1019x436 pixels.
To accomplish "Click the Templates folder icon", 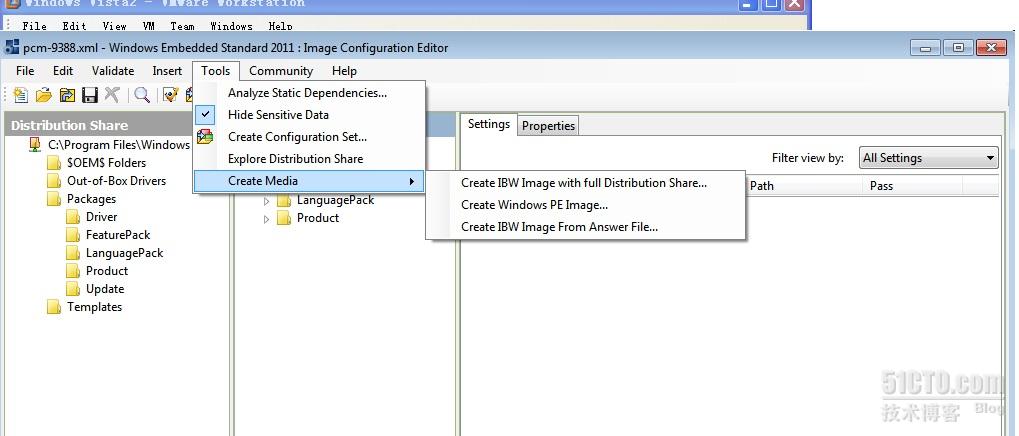I will [x=54, y=307].
